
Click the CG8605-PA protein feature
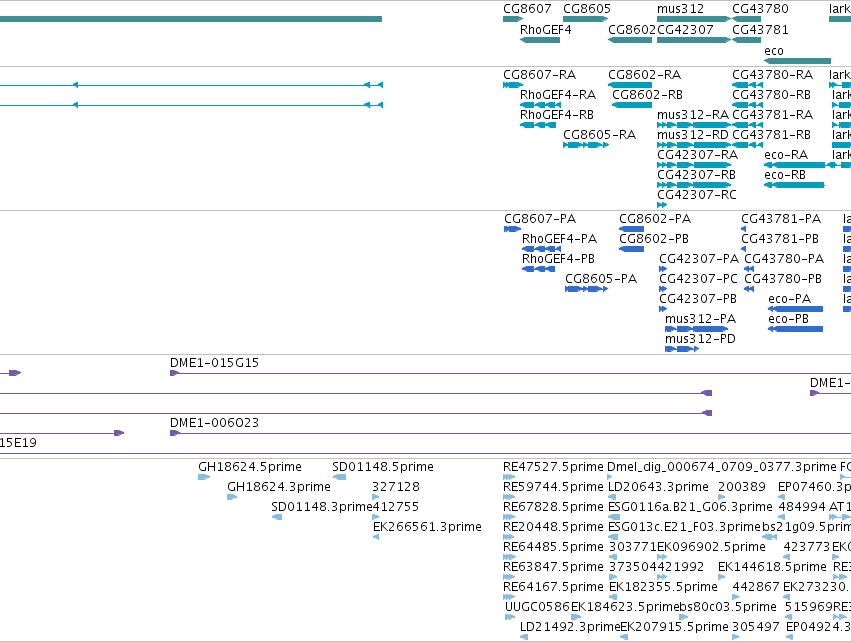(586, 289)
